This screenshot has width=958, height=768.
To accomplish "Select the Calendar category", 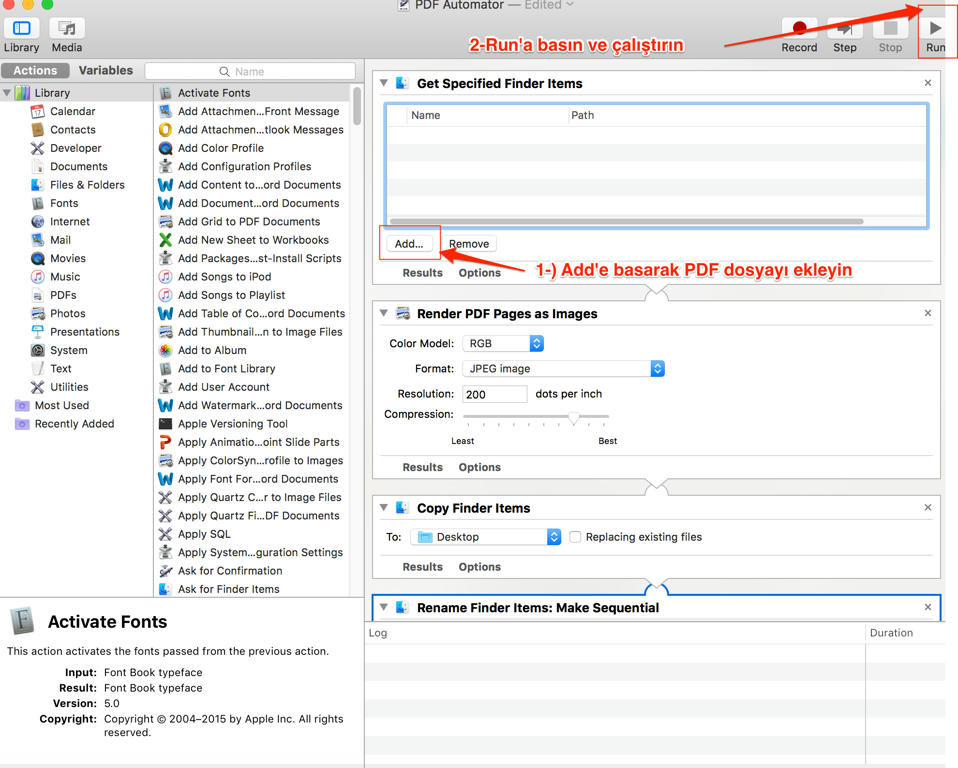I will click(x=72, y=111).
